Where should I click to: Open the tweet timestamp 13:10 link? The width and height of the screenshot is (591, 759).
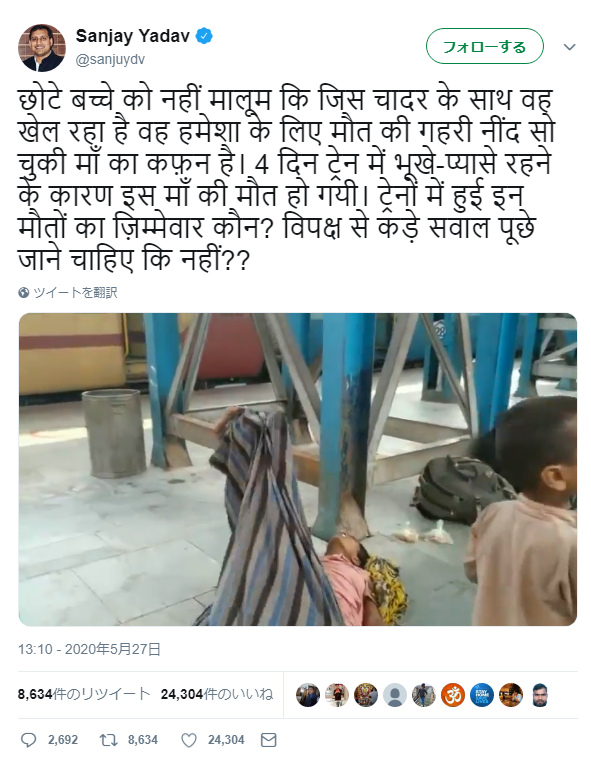click(90, 649)
